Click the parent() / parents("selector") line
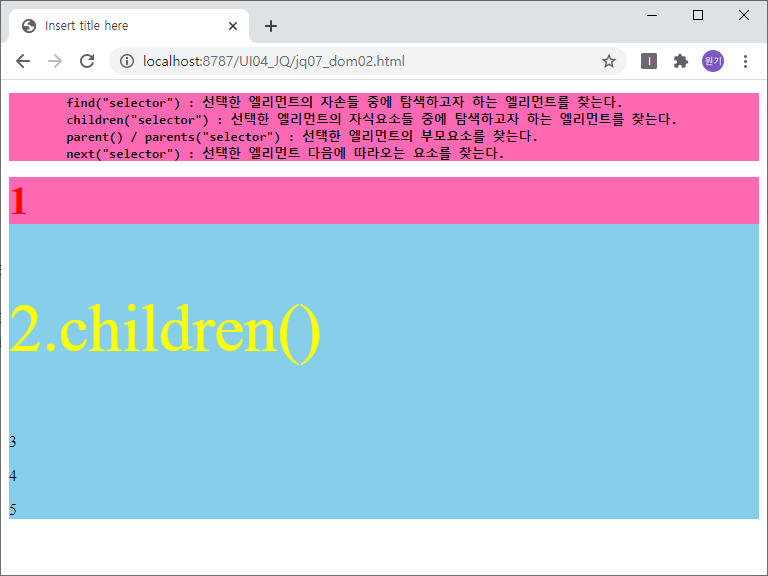The width and height of the screenshot is (768, 576). point(302,137)
